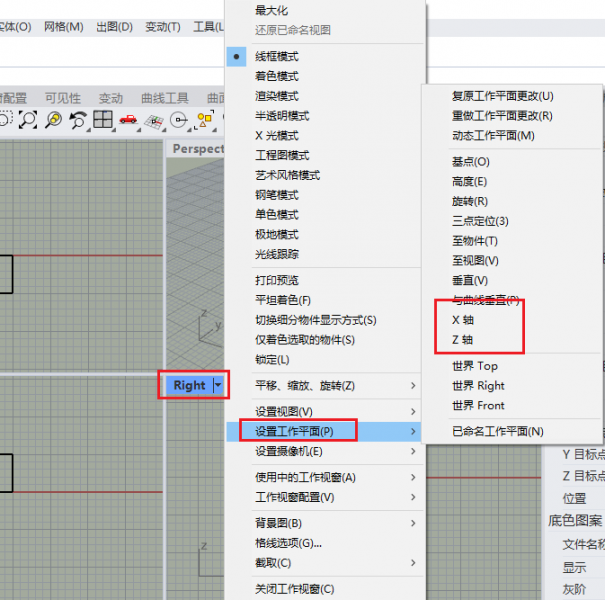Click the four-viewports layout icon
Screen dimensions: 605x600
(x=103, y=120)
